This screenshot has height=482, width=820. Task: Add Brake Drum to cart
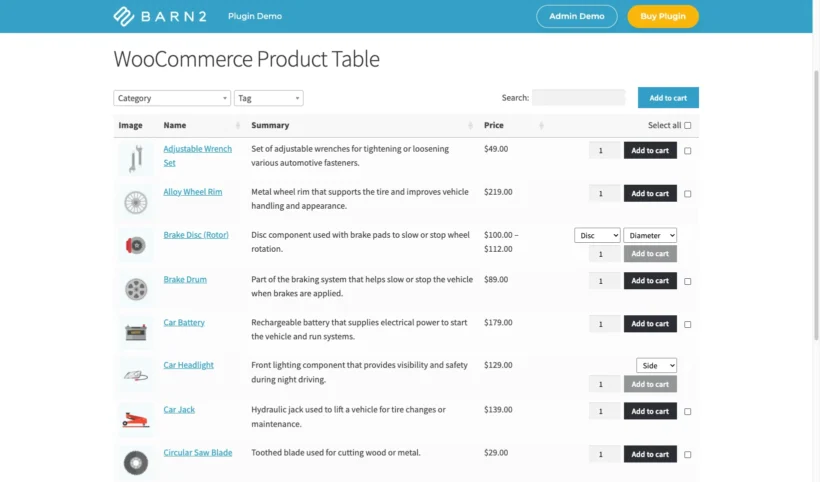tap(650, 281)
